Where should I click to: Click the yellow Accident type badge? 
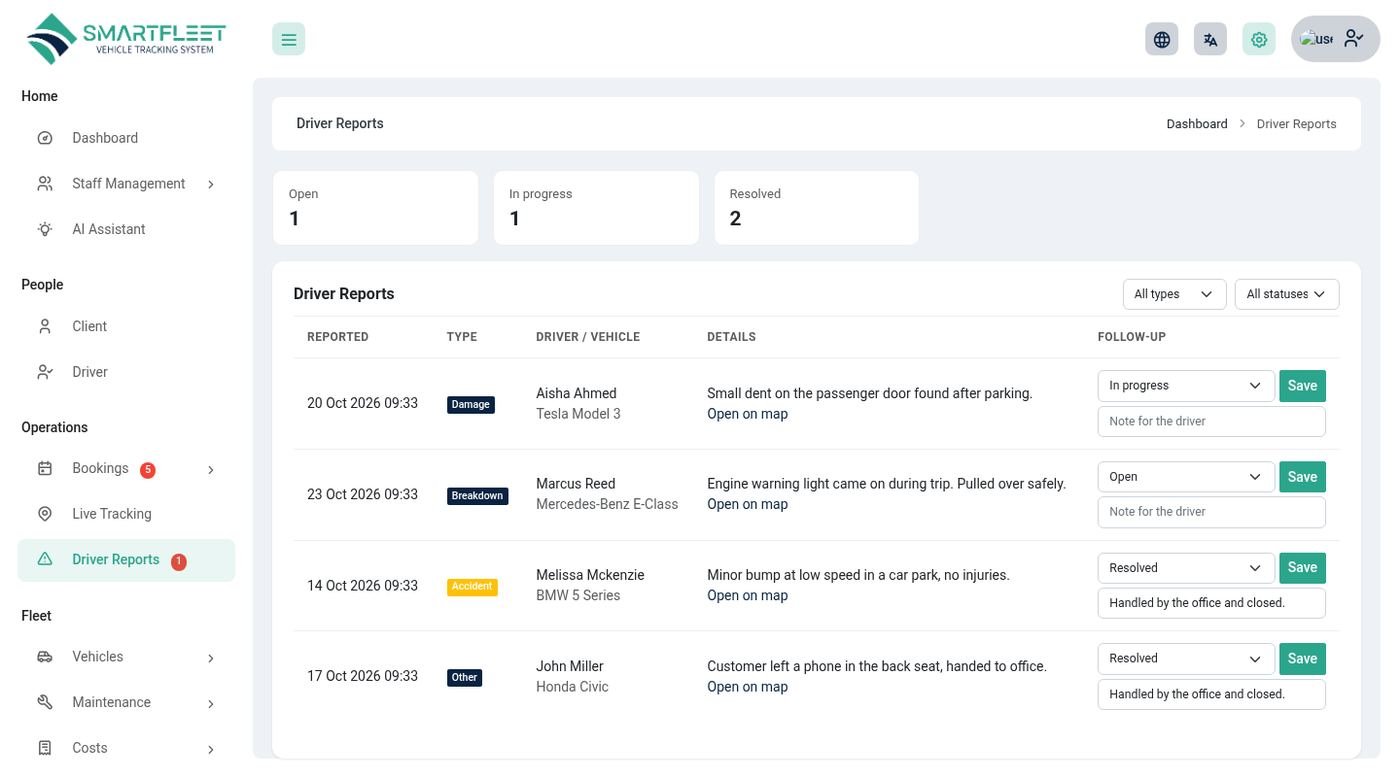472,587
